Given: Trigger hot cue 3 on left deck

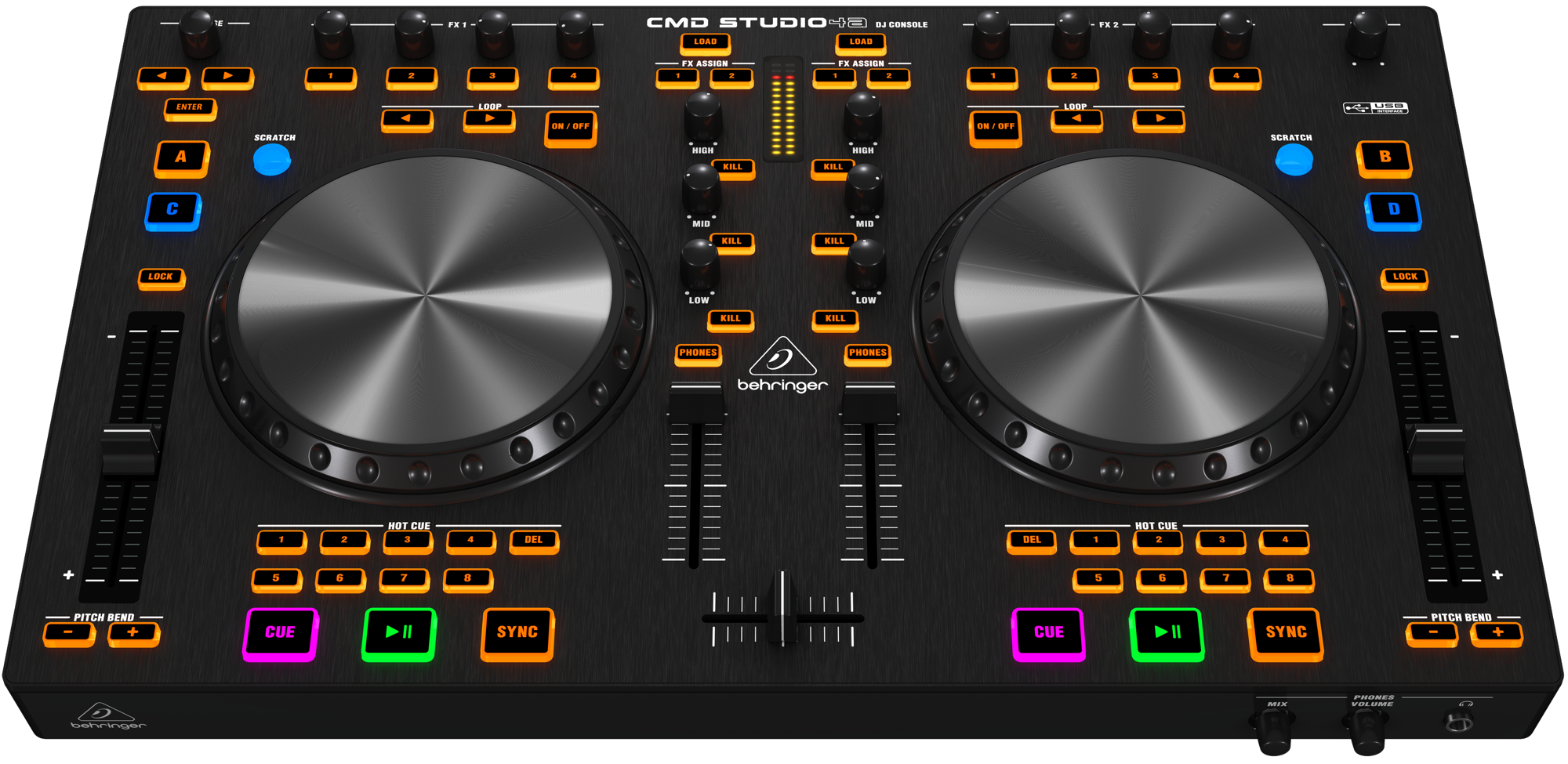Looking at the screenshot, I should (408, 541).
